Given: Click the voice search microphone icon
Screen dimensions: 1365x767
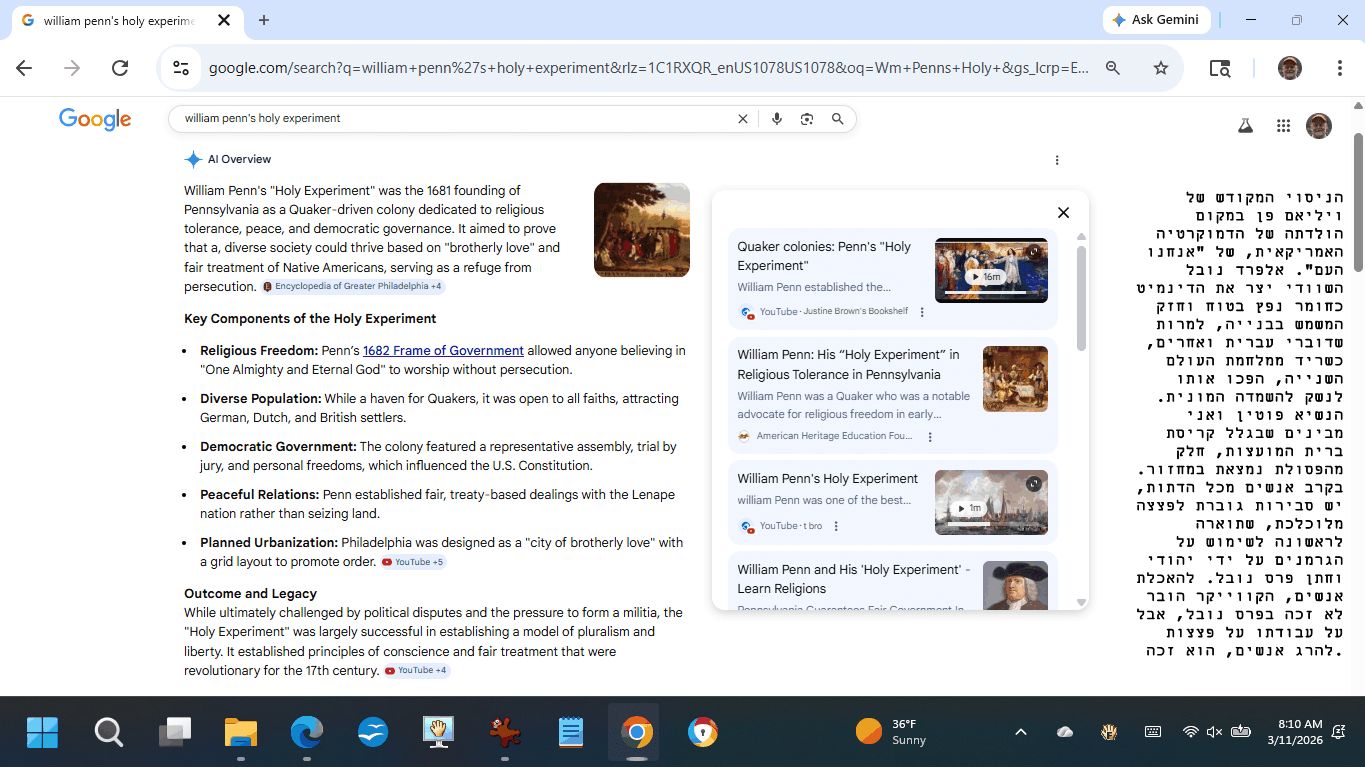Looking at the screenshot, I should tap(776, 119).
